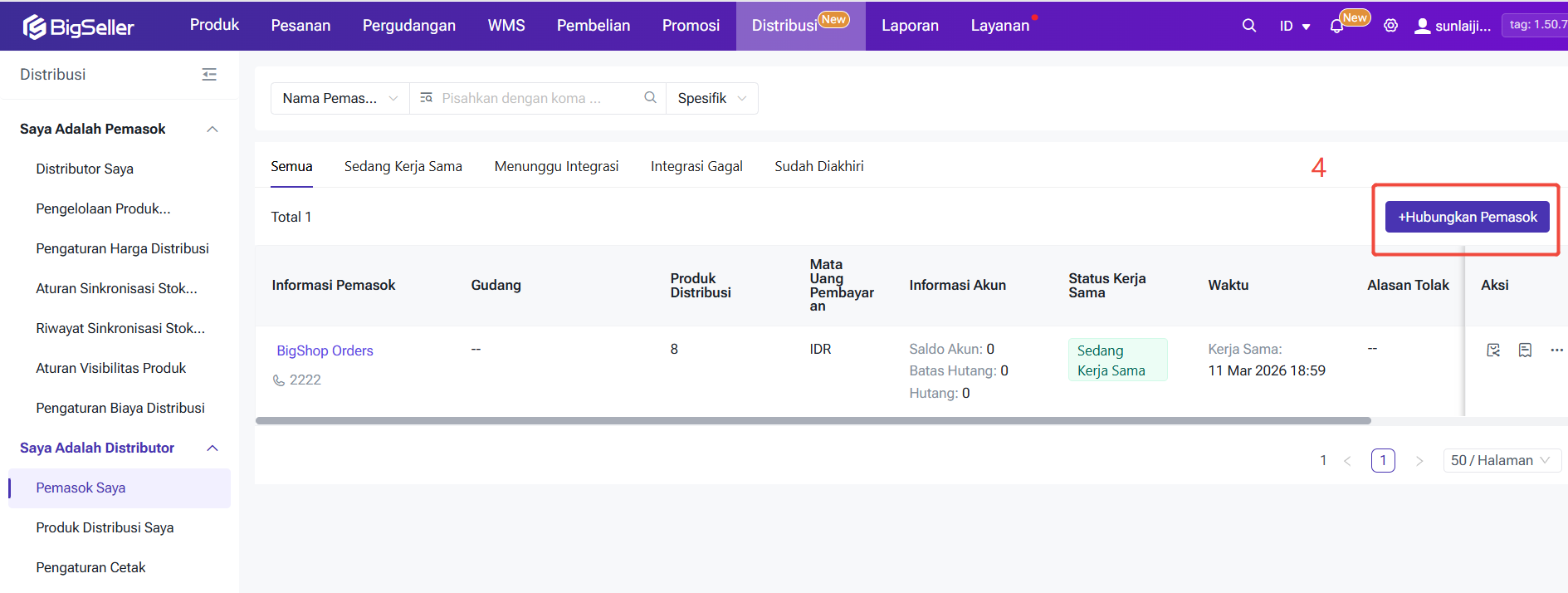Click the user profile avatar icon
This screenshot has height=593, width=1568.
[1422, 26]
